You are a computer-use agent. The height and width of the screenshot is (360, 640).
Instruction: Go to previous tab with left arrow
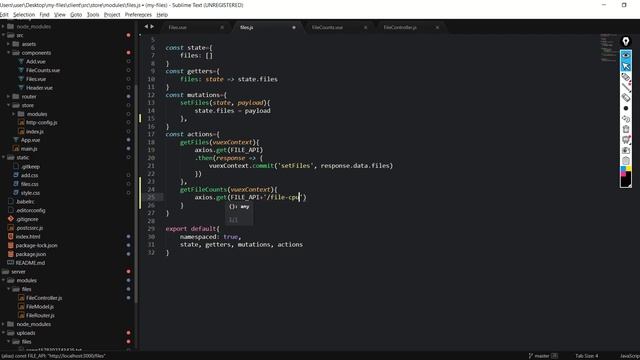tap(146, 27)
